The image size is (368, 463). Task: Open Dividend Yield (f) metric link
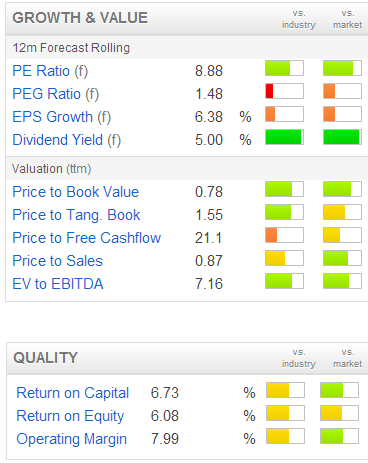(x=66, y=140)
